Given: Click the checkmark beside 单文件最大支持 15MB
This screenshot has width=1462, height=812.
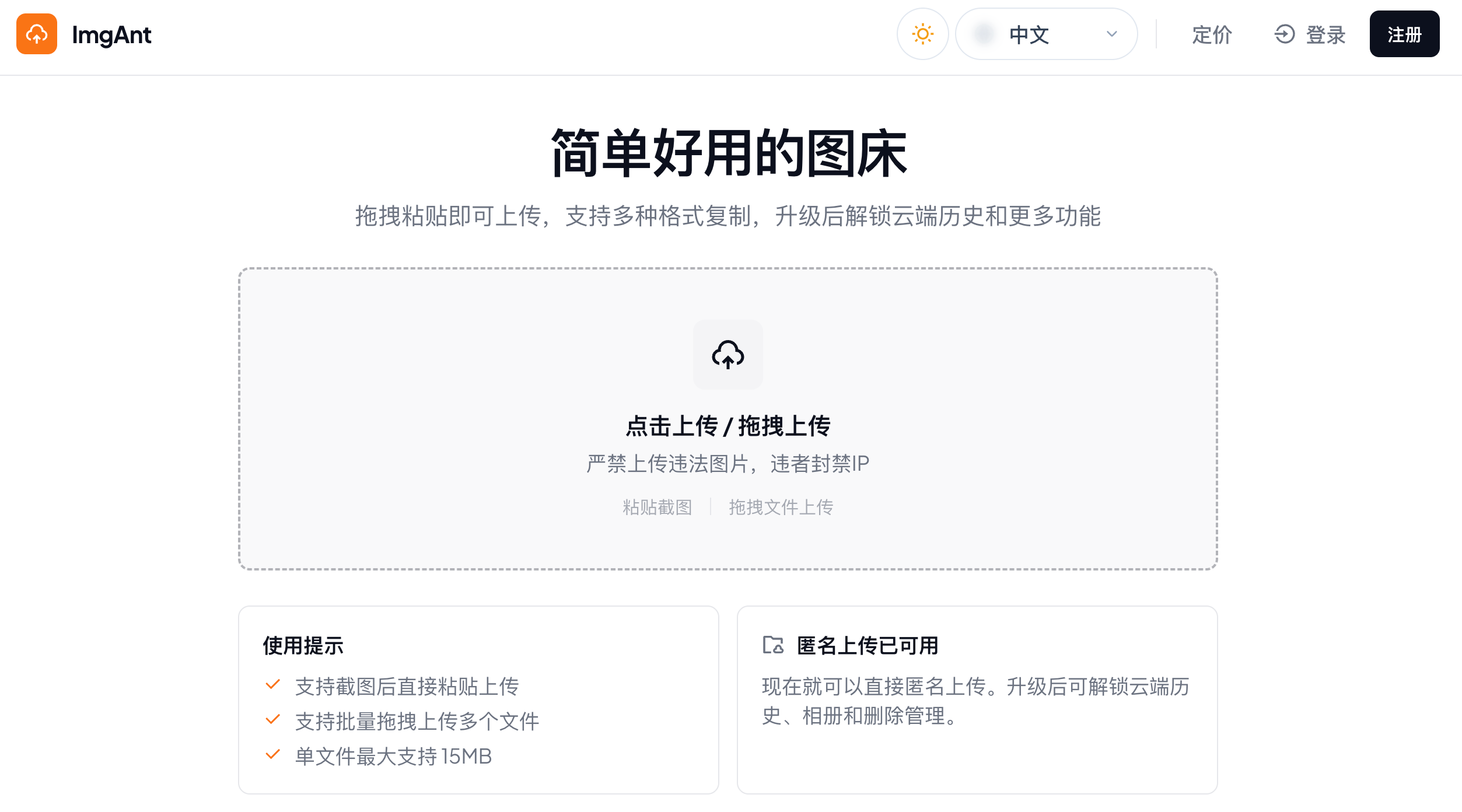Looking at the screenshot, I should (x=272, y=754).
